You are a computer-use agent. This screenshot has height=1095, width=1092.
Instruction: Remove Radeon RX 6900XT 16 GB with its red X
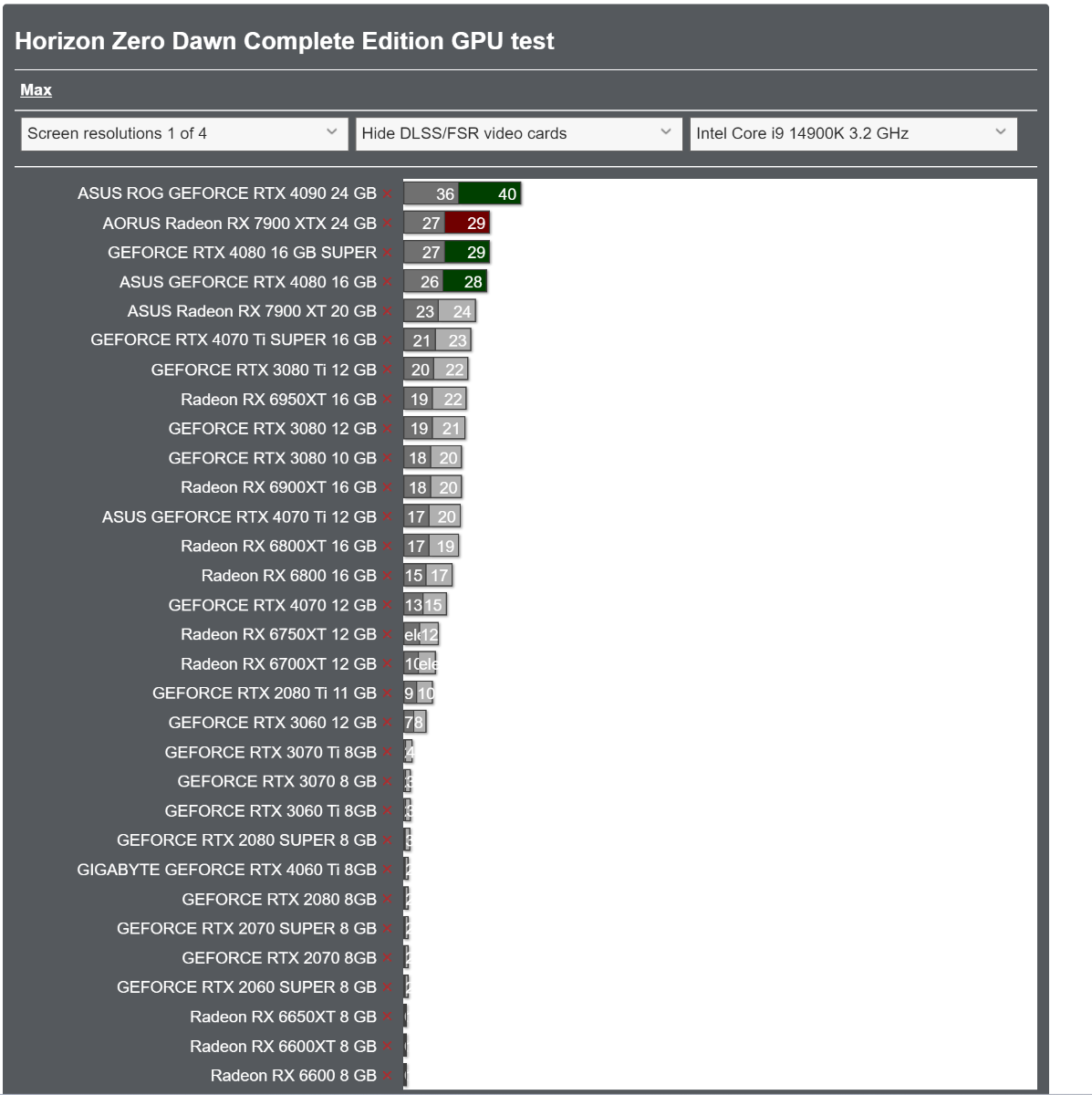(388, 488)
